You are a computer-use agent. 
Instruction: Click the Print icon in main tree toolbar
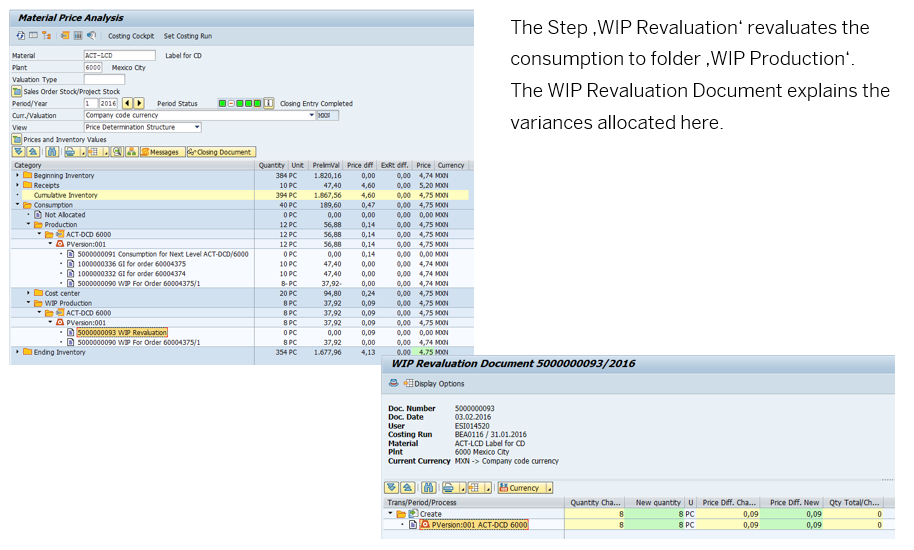pos(71,152)
